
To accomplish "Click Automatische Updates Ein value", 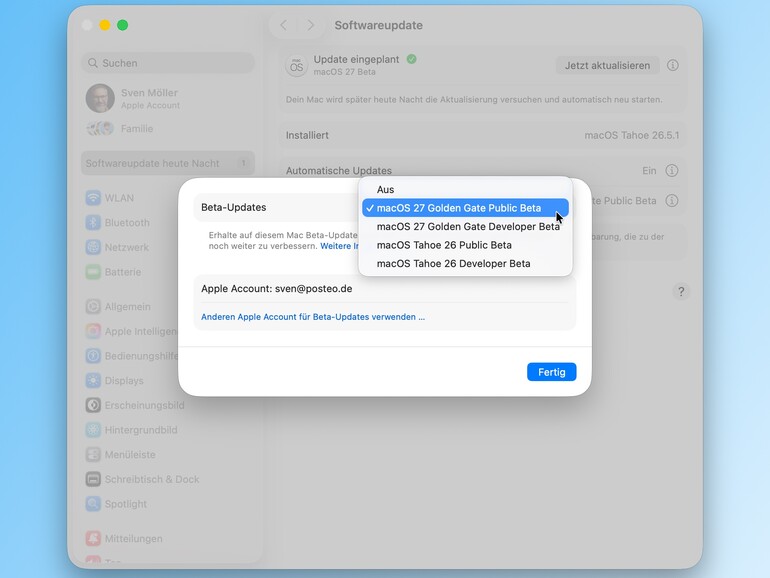I will pos(649,170).
